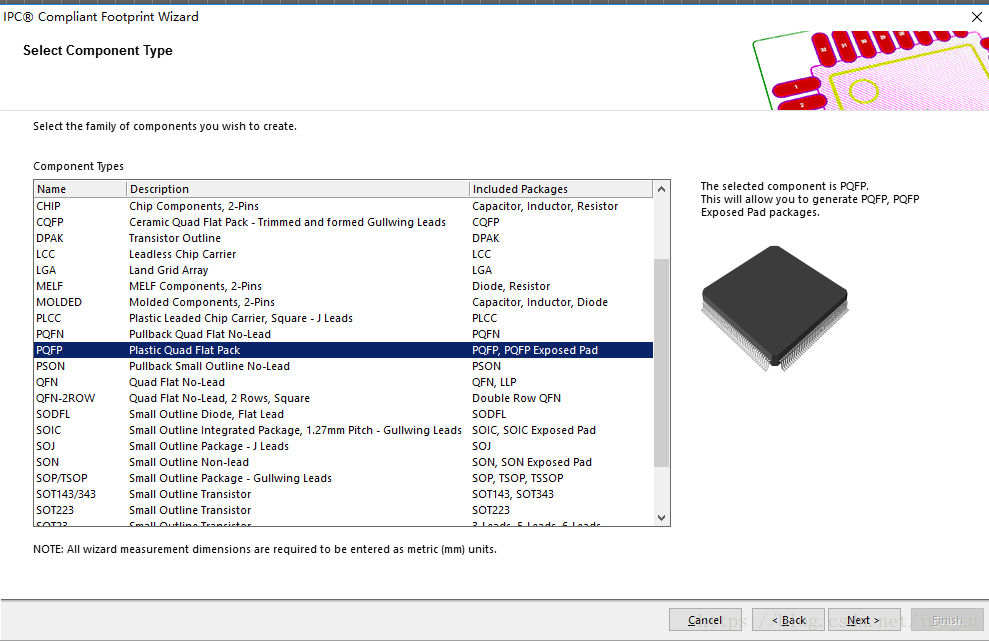Select the CQFP component row
Image resolution: width=989 pixels, height=641 pixels.
click(x=50, y=222)
